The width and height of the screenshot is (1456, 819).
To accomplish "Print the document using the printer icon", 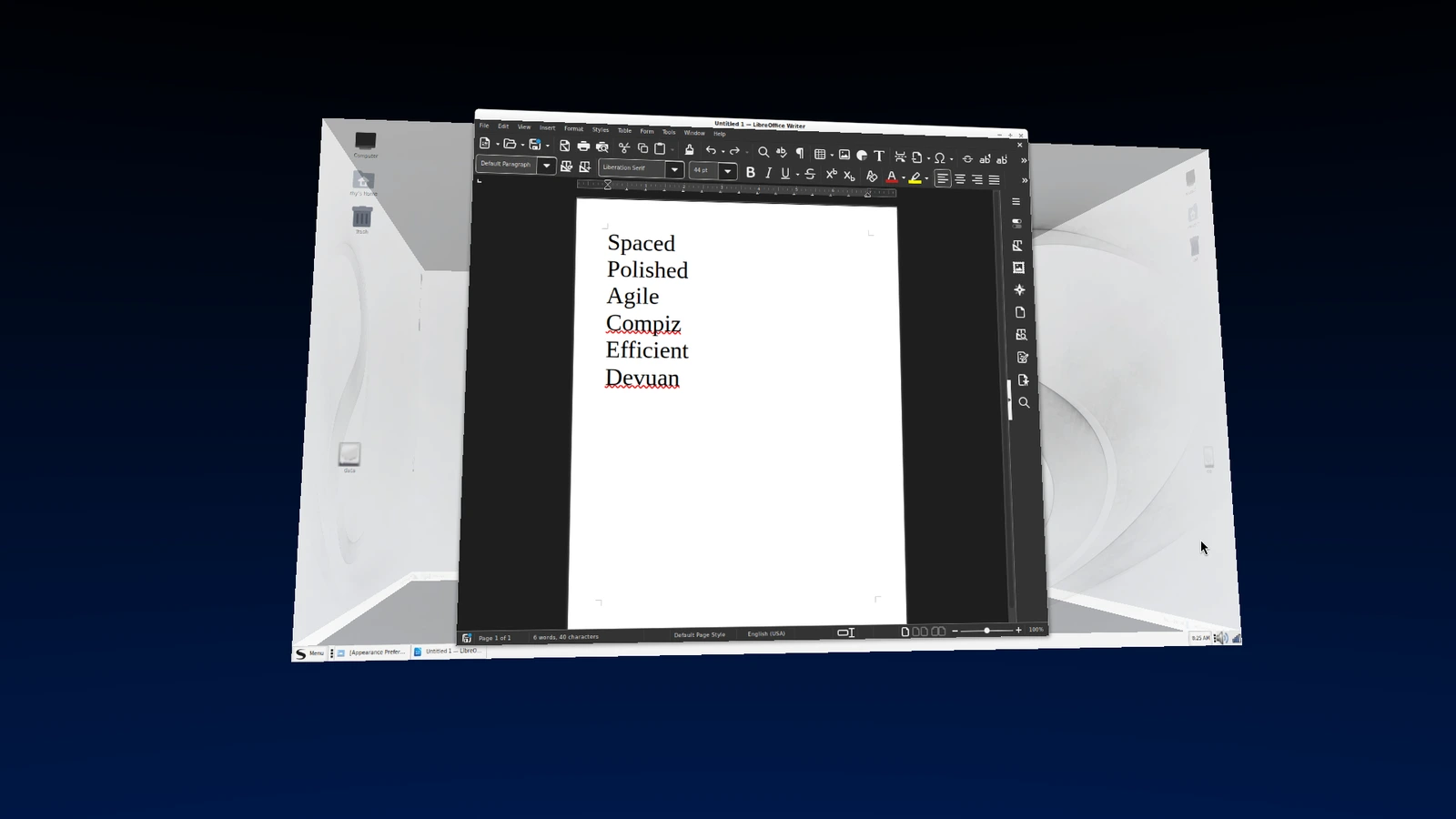I will point(583,146).
